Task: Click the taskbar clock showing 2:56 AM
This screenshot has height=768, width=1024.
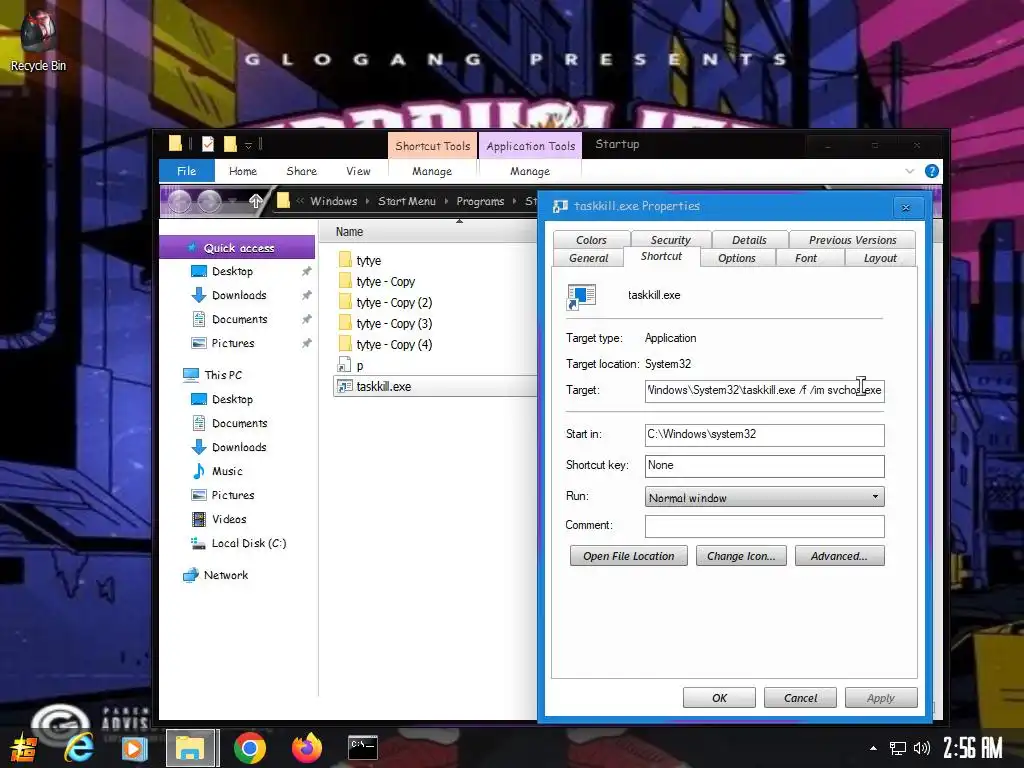Action: click(972, 748)
